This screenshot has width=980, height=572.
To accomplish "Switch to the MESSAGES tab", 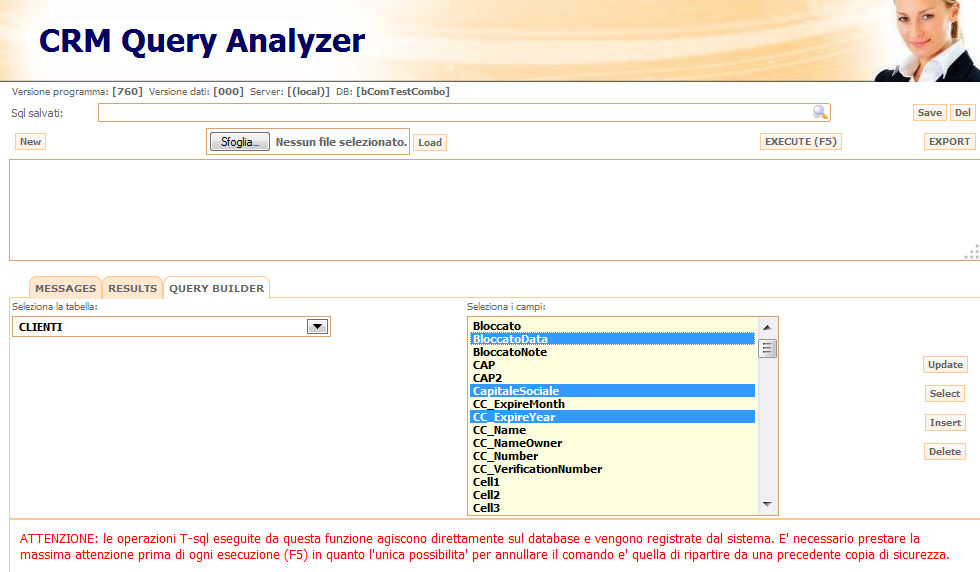I will [x=66, y=288].
